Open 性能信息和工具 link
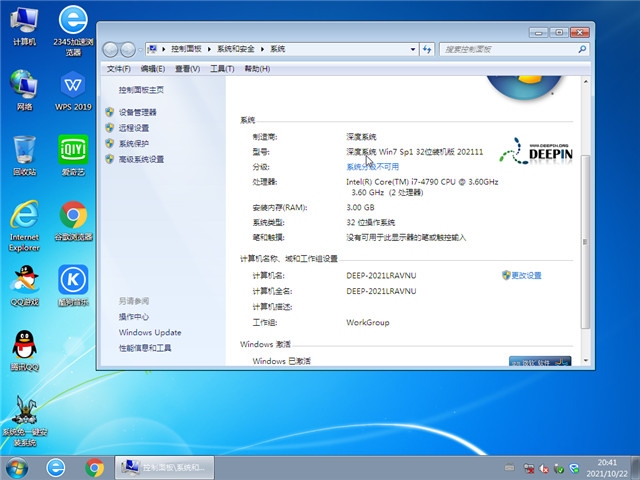The width and height of the screenshot is (640, 480). 145,348
